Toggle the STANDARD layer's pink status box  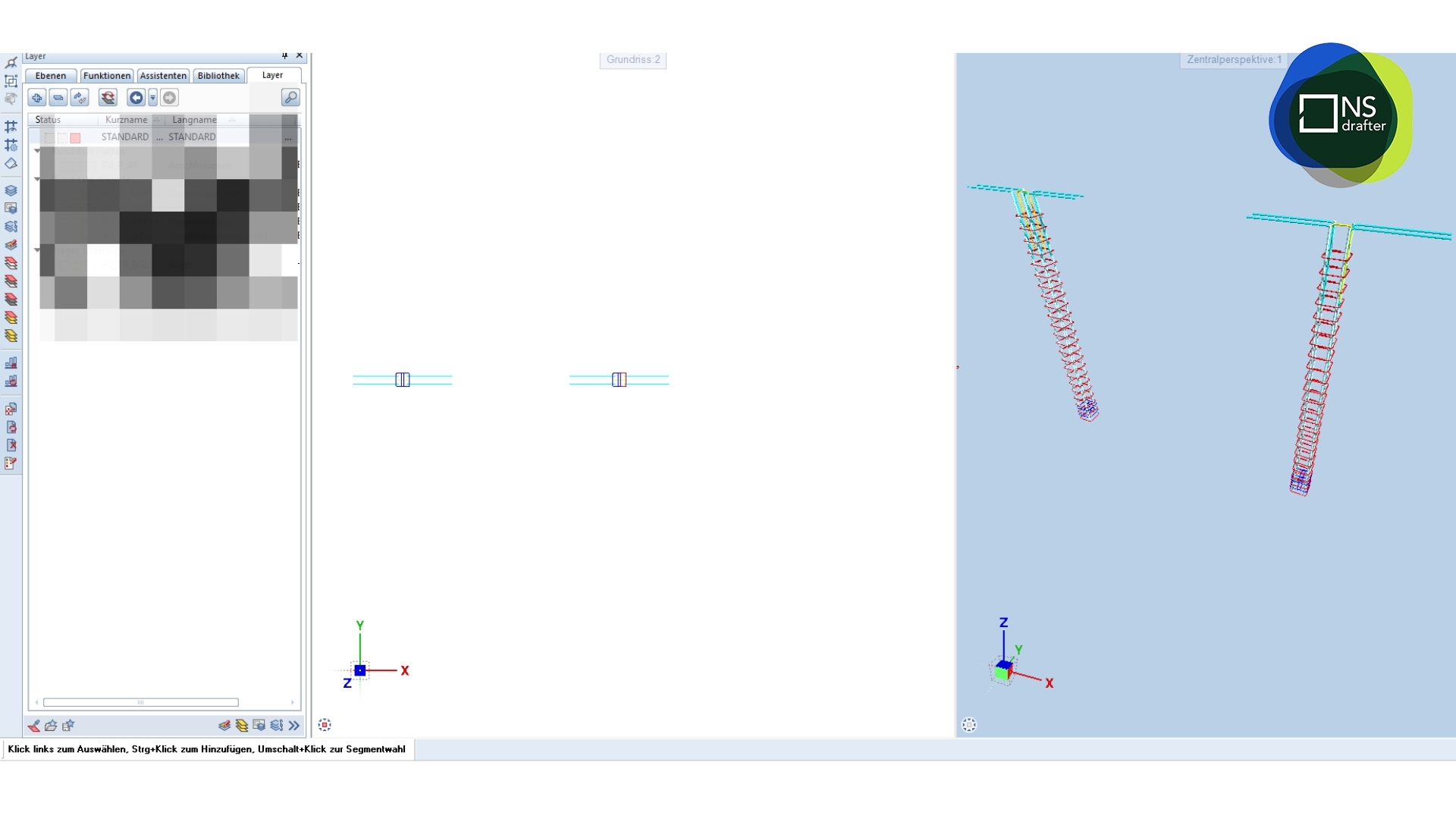[75, 138]
